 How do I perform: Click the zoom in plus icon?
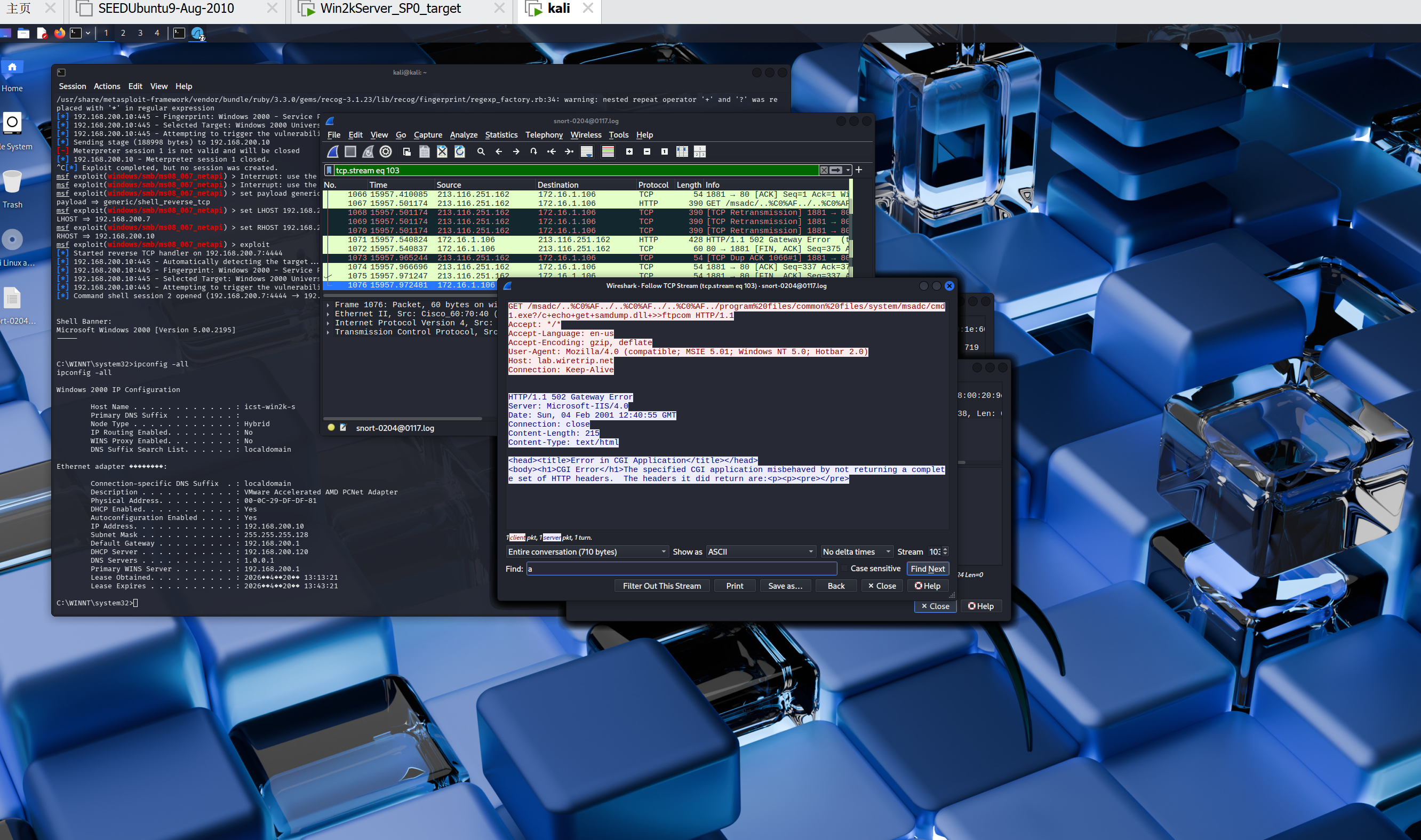click(x=629, y=151)
